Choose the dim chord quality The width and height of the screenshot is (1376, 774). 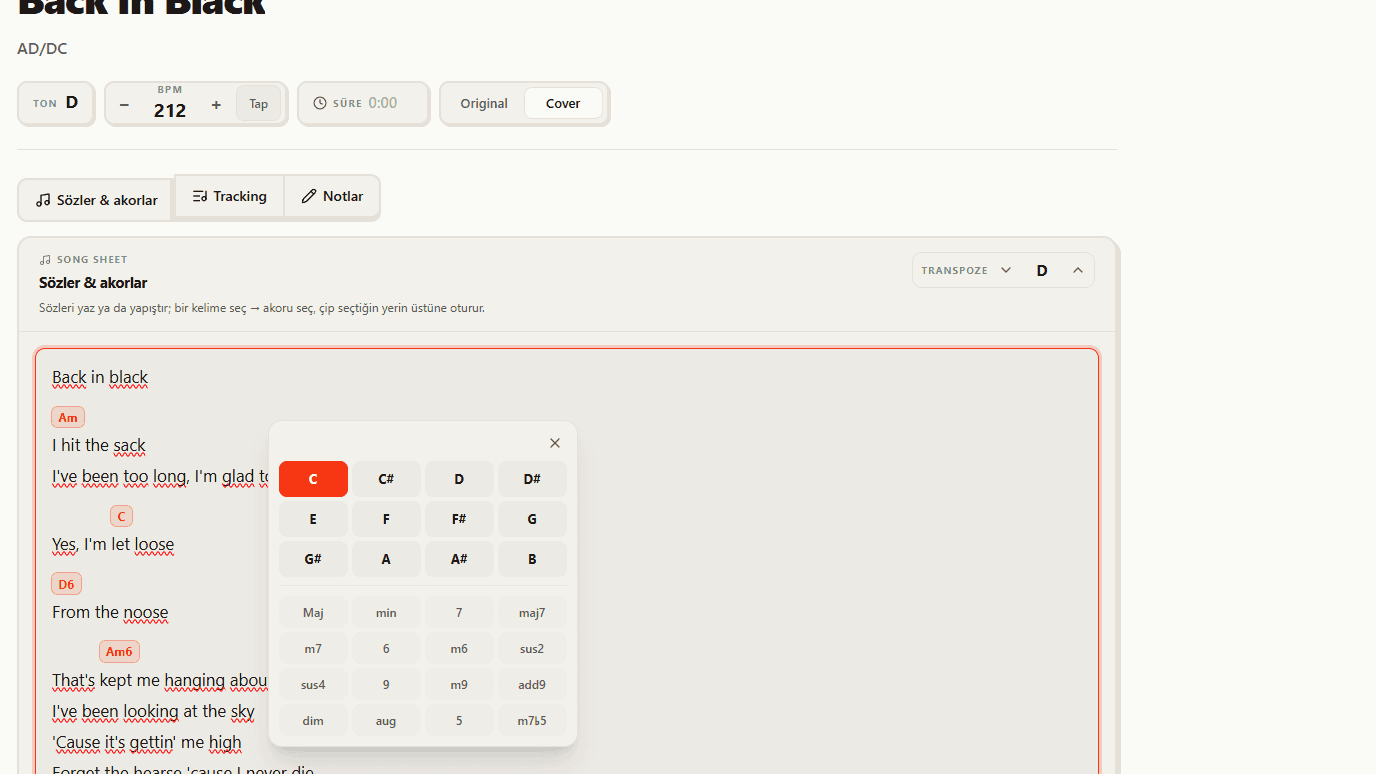(x=313, y=721)
